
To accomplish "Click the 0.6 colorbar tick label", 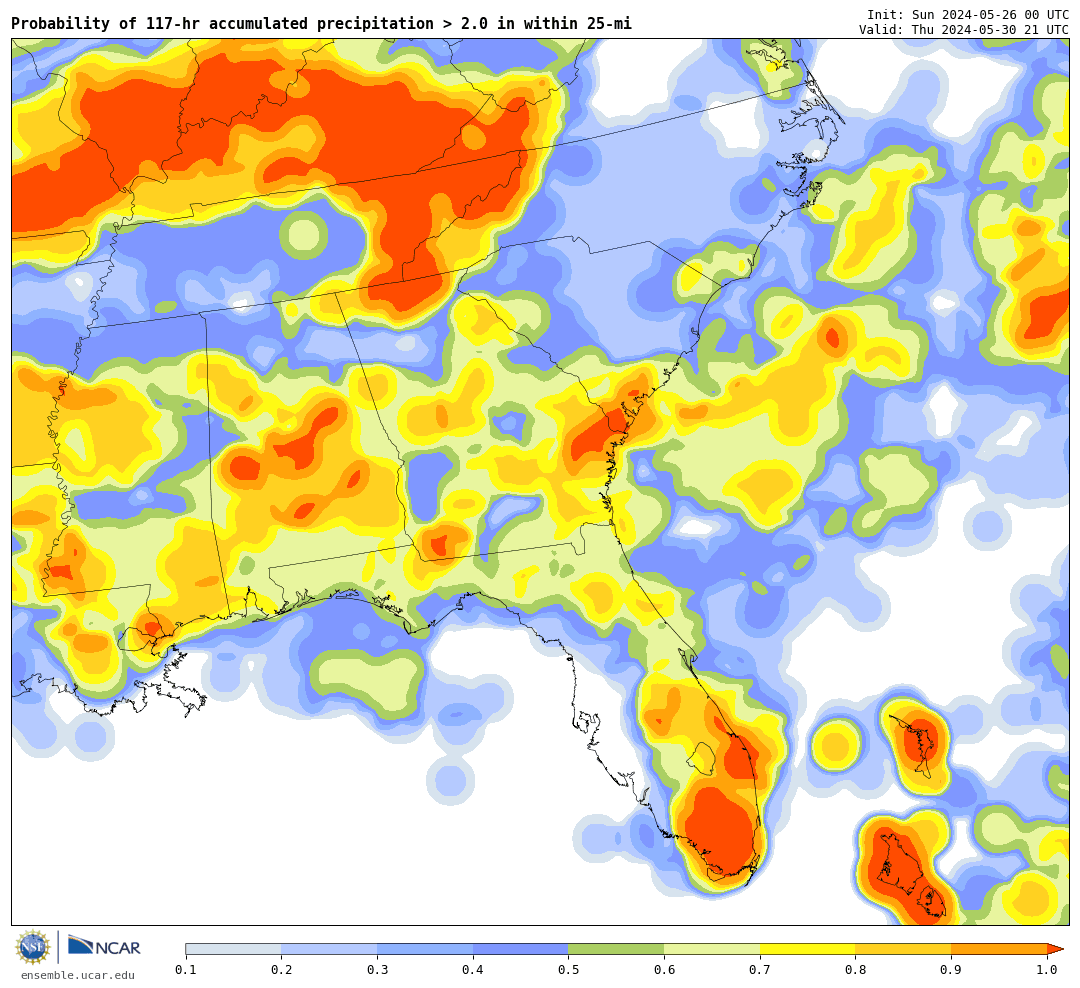I will pyautogui.click(x=665, y=969).
